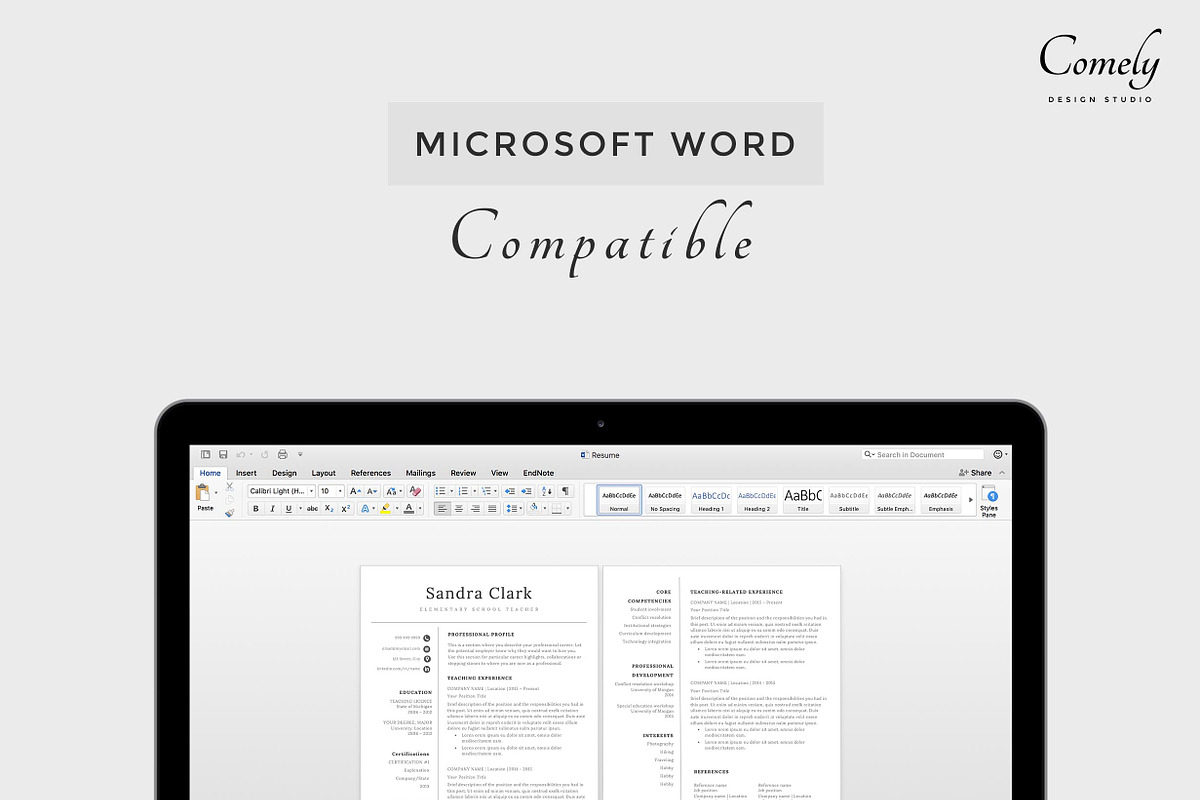
Task: Apply yellow text highlight color
Action: click(x=385, y=508)
